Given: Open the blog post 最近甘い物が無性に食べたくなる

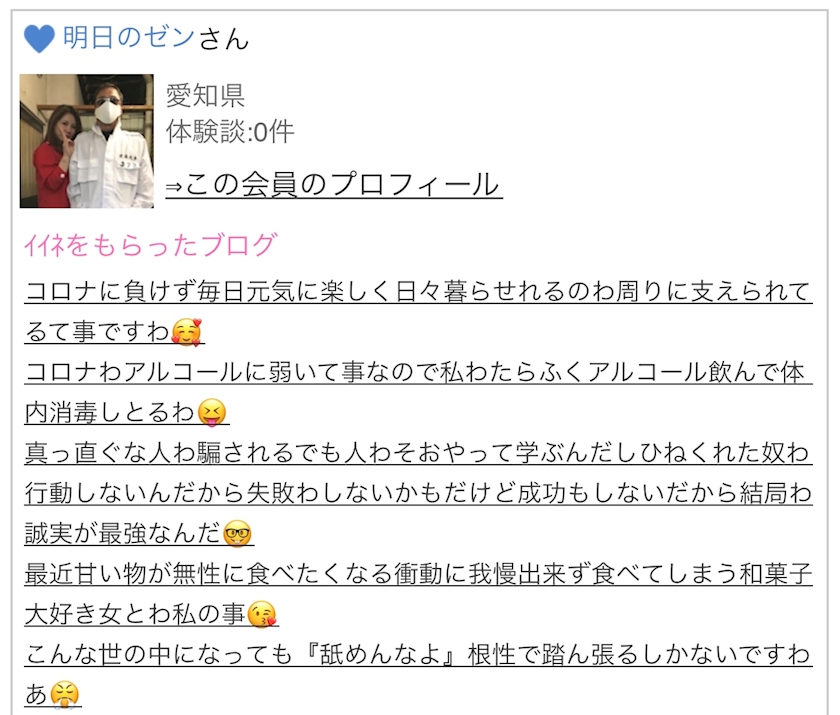Looking at the screenshot, I should point(418,594).
